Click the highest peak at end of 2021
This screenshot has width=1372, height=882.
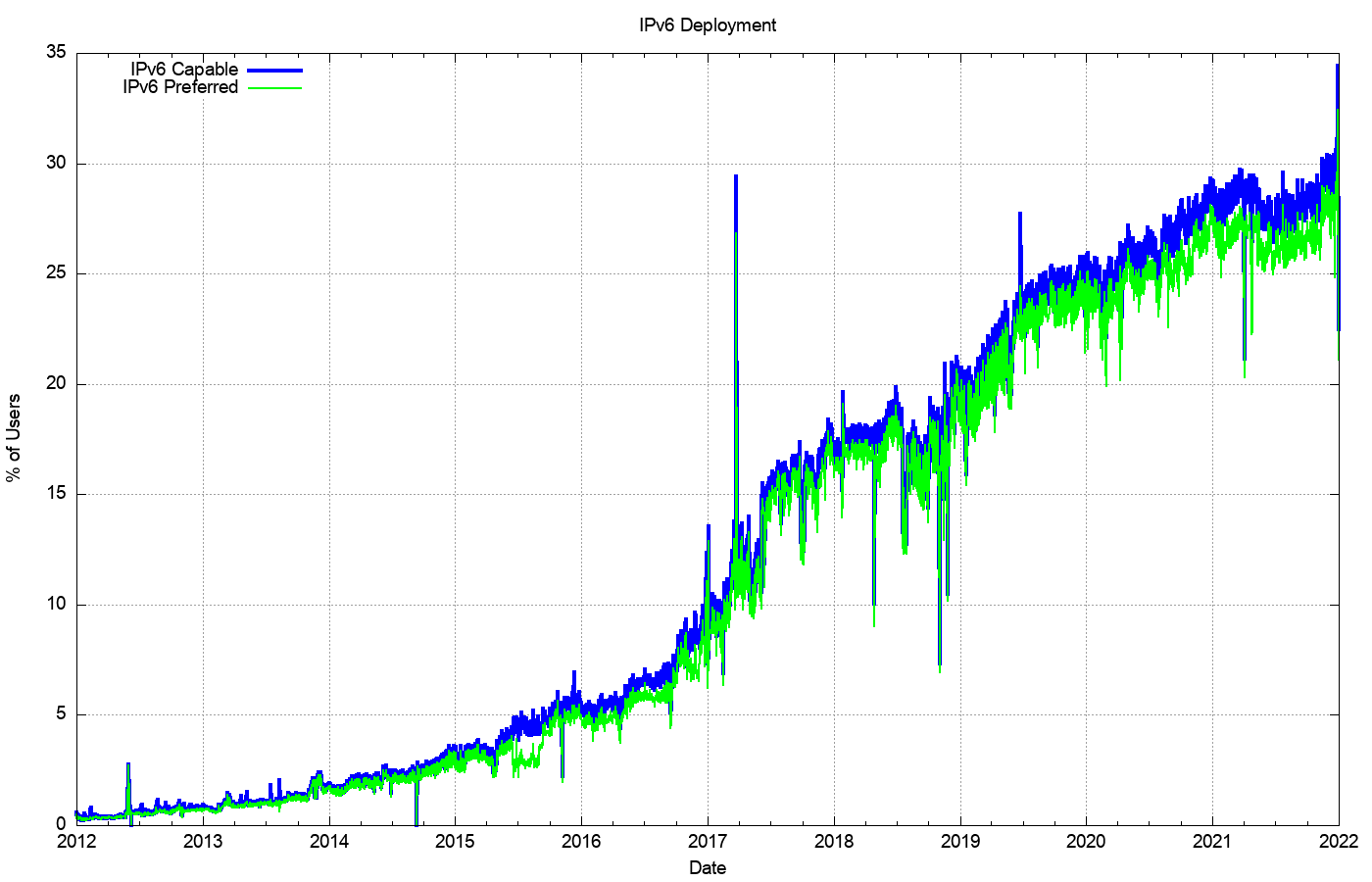tap(1337, 67)
